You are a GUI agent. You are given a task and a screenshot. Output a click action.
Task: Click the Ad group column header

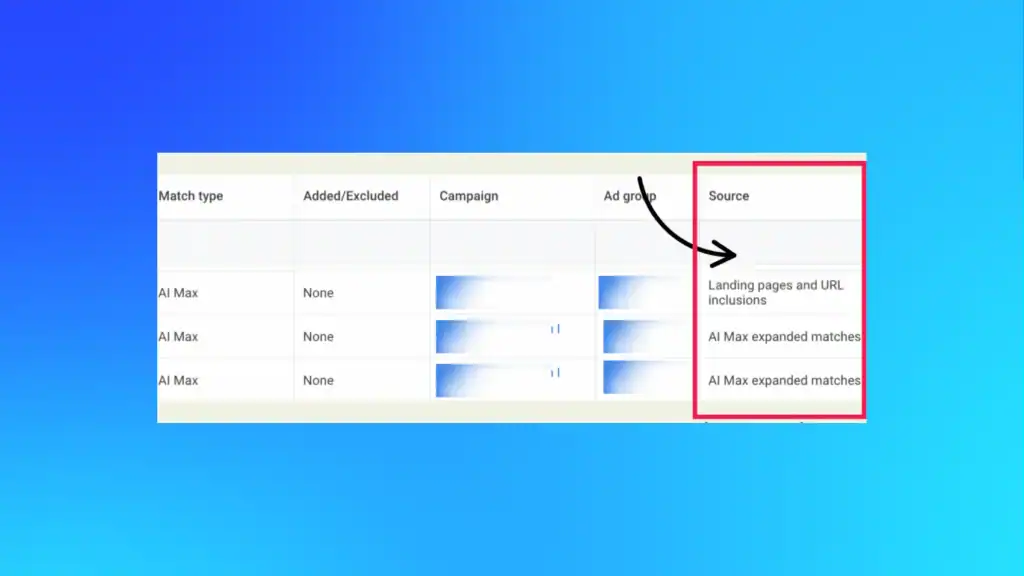pyautogui.click(x=630, y=196)
